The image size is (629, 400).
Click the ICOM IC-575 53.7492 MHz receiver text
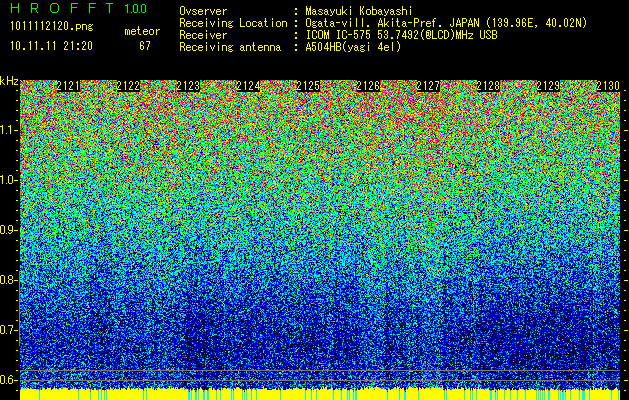coord(401,35)
